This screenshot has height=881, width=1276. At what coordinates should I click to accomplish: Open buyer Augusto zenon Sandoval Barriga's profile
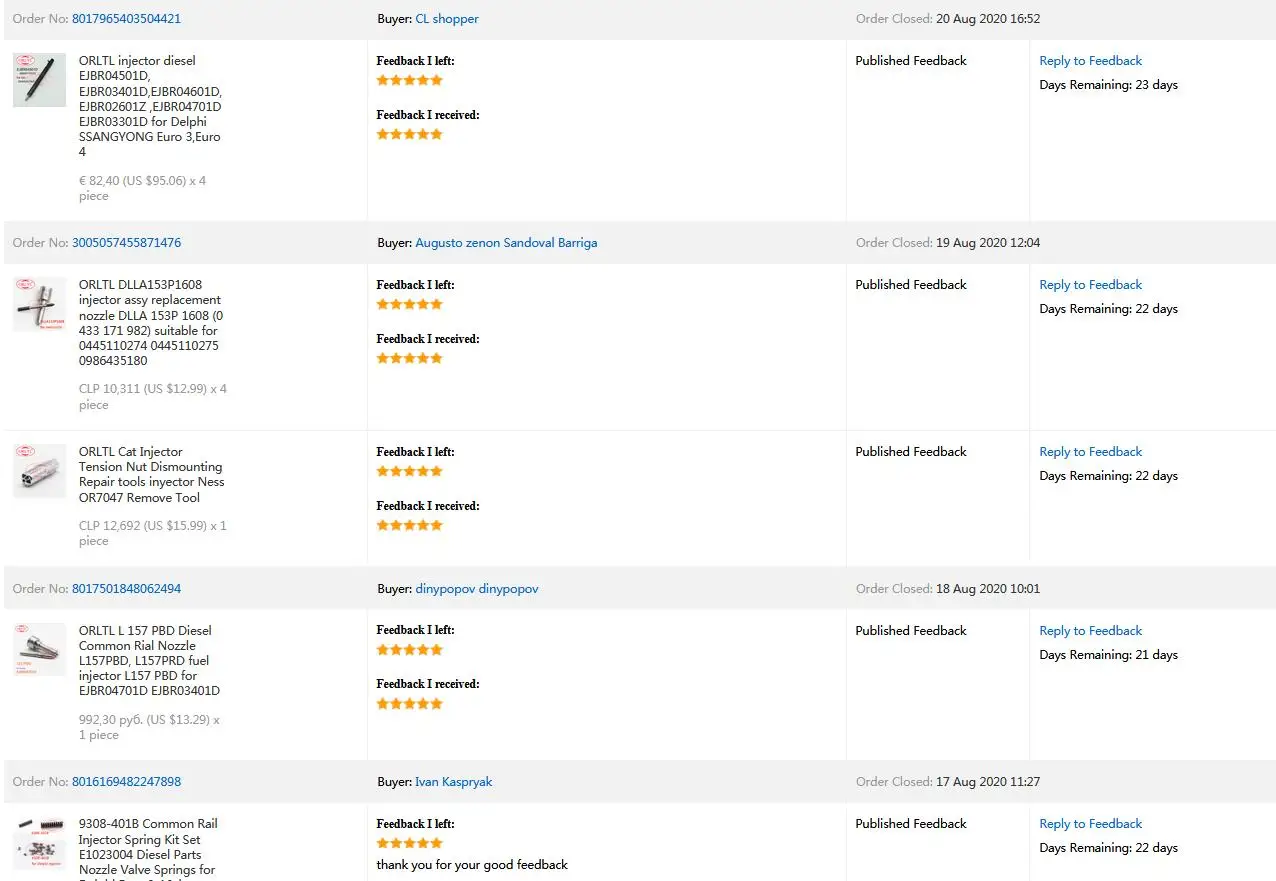point(506,243)
